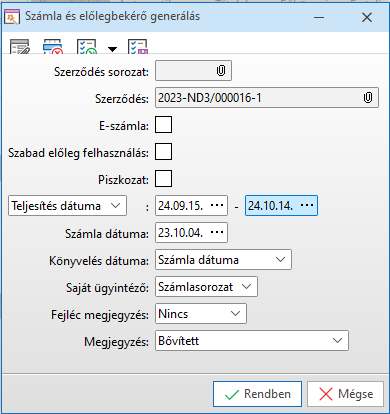Click the paperclip in Szerződés field

[367, 98]
